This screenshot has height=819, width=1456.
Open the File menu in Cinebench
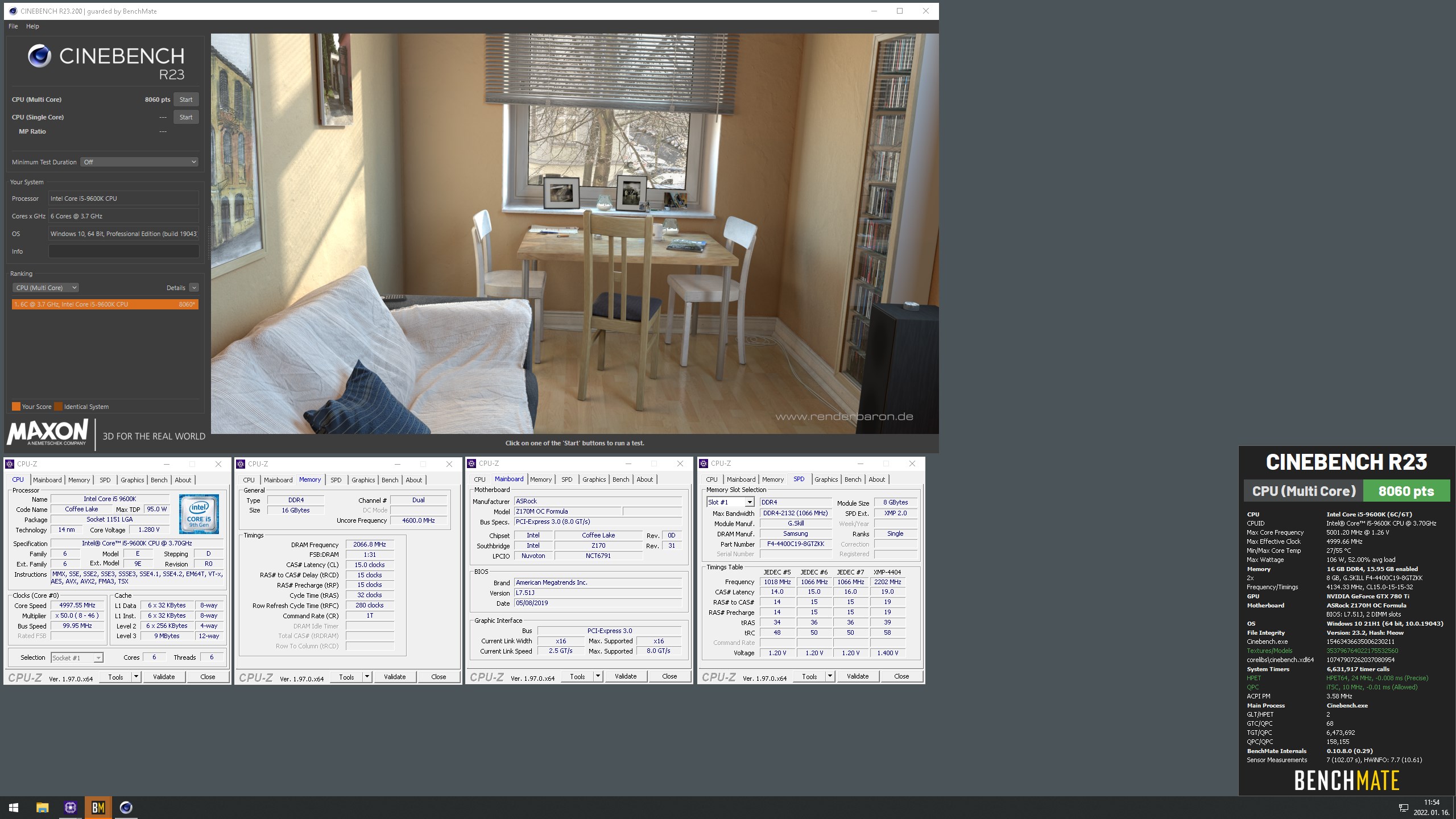coord(13,26)
